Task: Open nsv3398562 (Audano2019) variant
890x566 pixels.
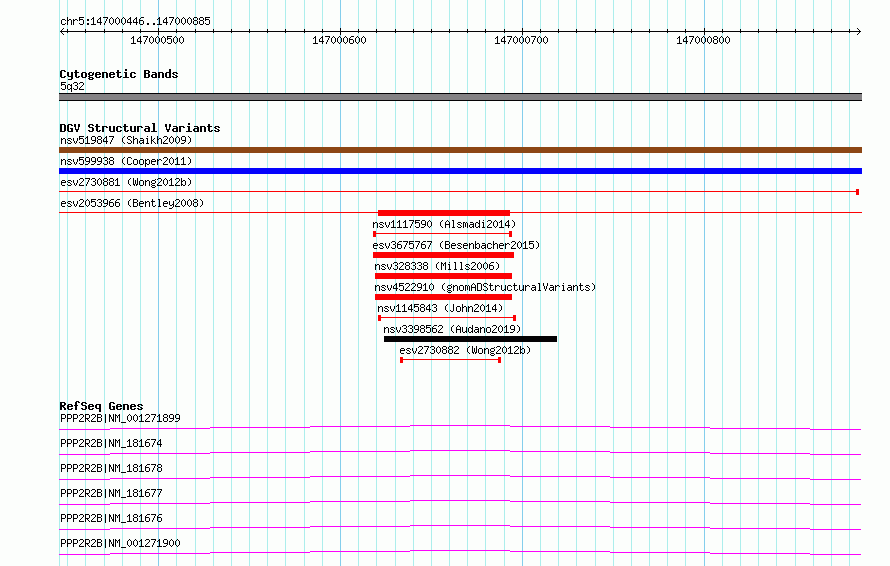Action: (x=452, y=329)
